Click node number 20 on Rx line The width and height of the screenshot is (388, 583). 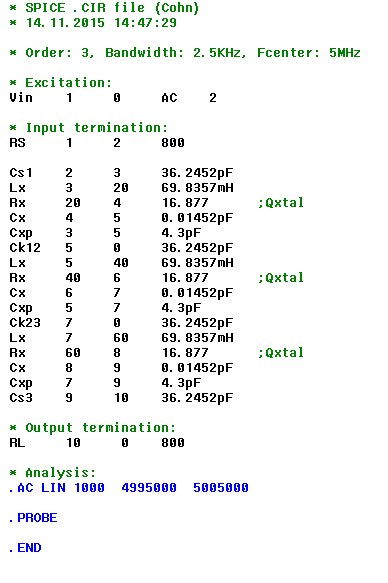[x=73, y=203]
